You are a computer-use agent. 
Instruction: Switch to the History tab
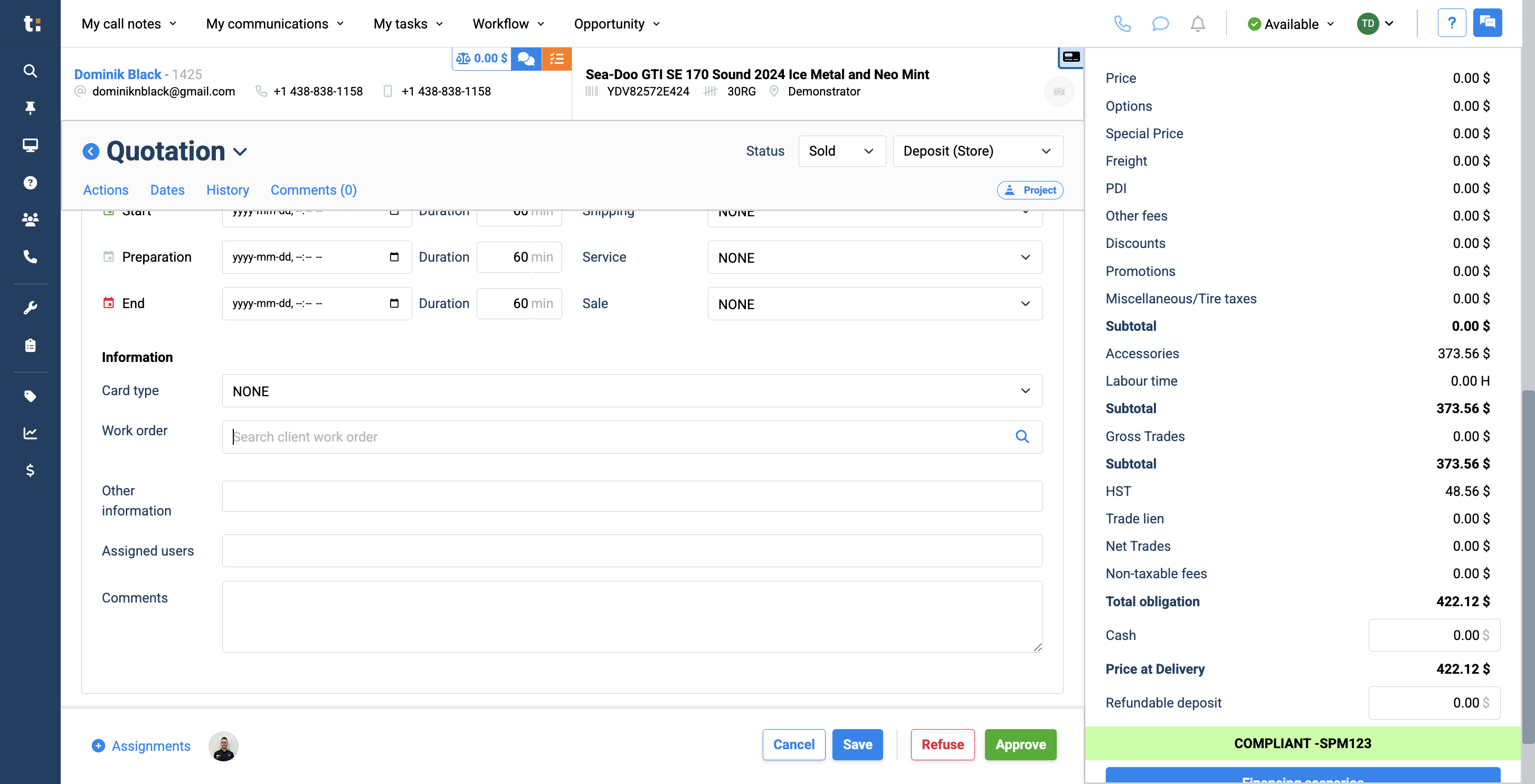coord(228,189)
